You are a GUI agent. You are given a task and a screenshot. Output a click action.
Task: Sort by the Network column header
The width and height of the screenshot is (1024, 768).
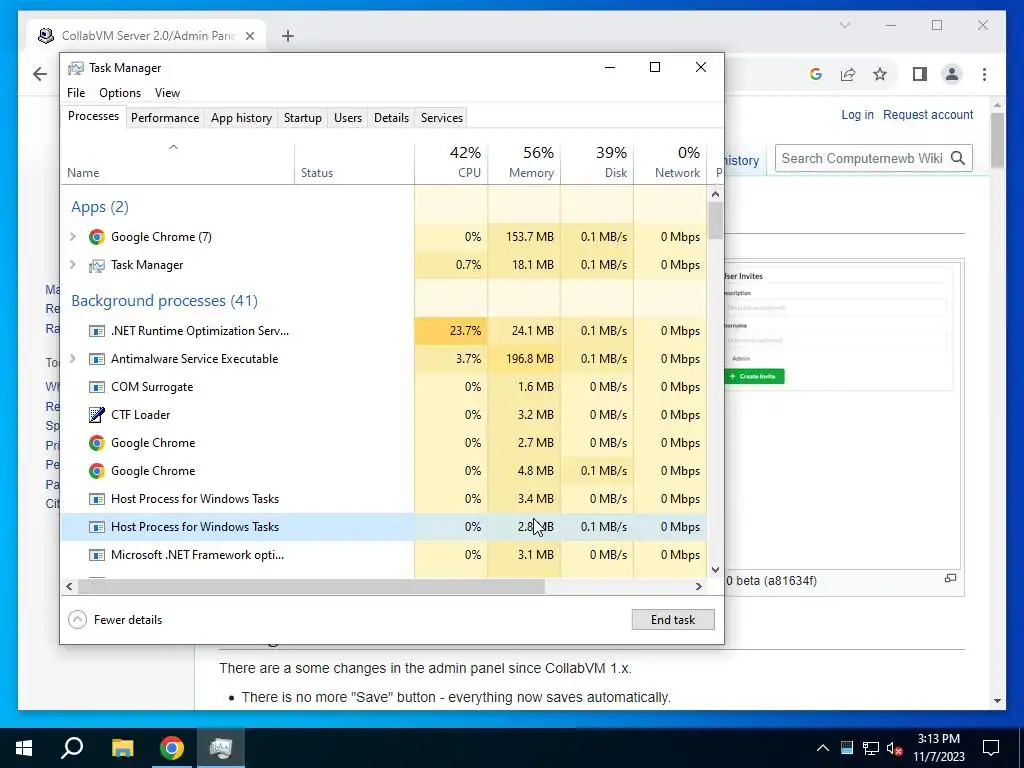[671, 163]
